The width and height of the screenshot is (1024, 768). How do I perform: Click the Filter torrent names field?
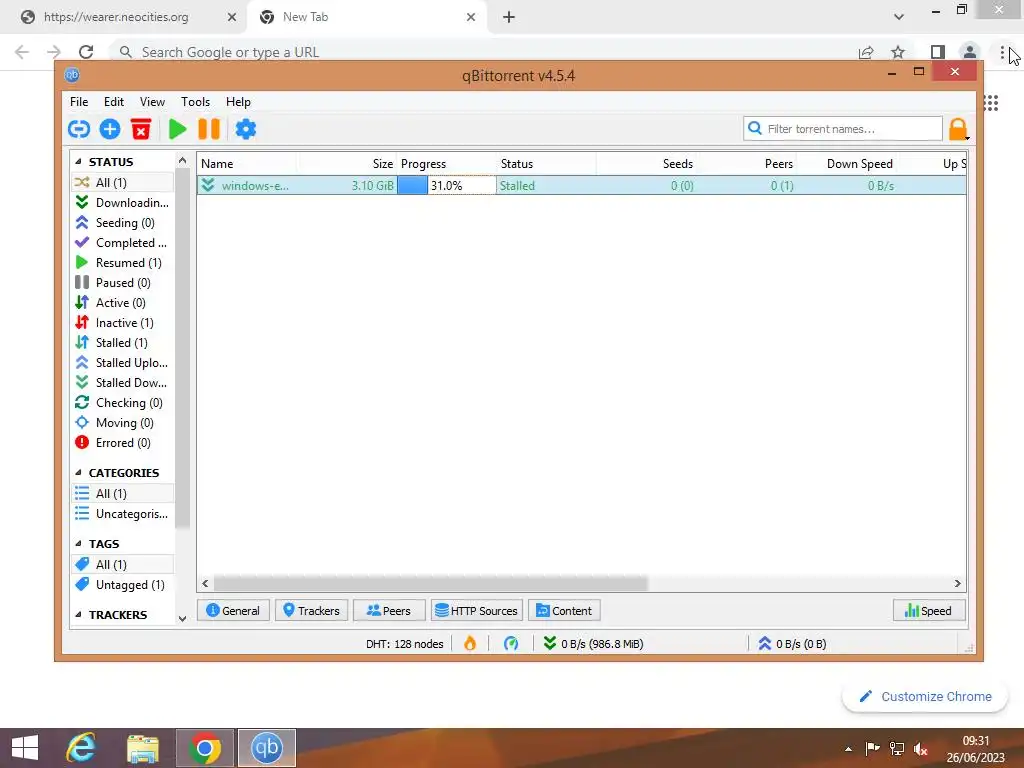pyautogui.click(x=843, y=129)
